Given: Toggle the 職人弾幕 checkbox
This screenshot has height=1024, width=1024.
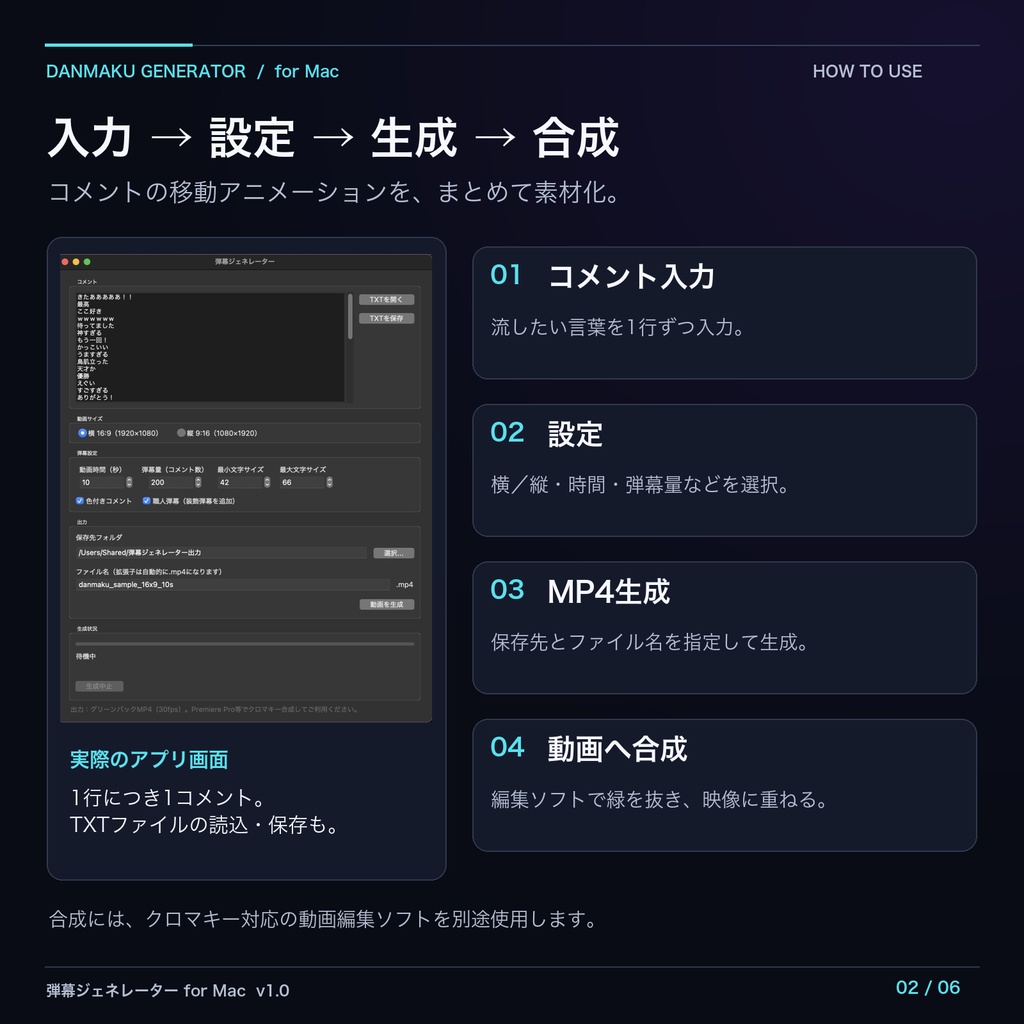Looking at the screenshot, I should pyautogui.click(x=146, y=501).
